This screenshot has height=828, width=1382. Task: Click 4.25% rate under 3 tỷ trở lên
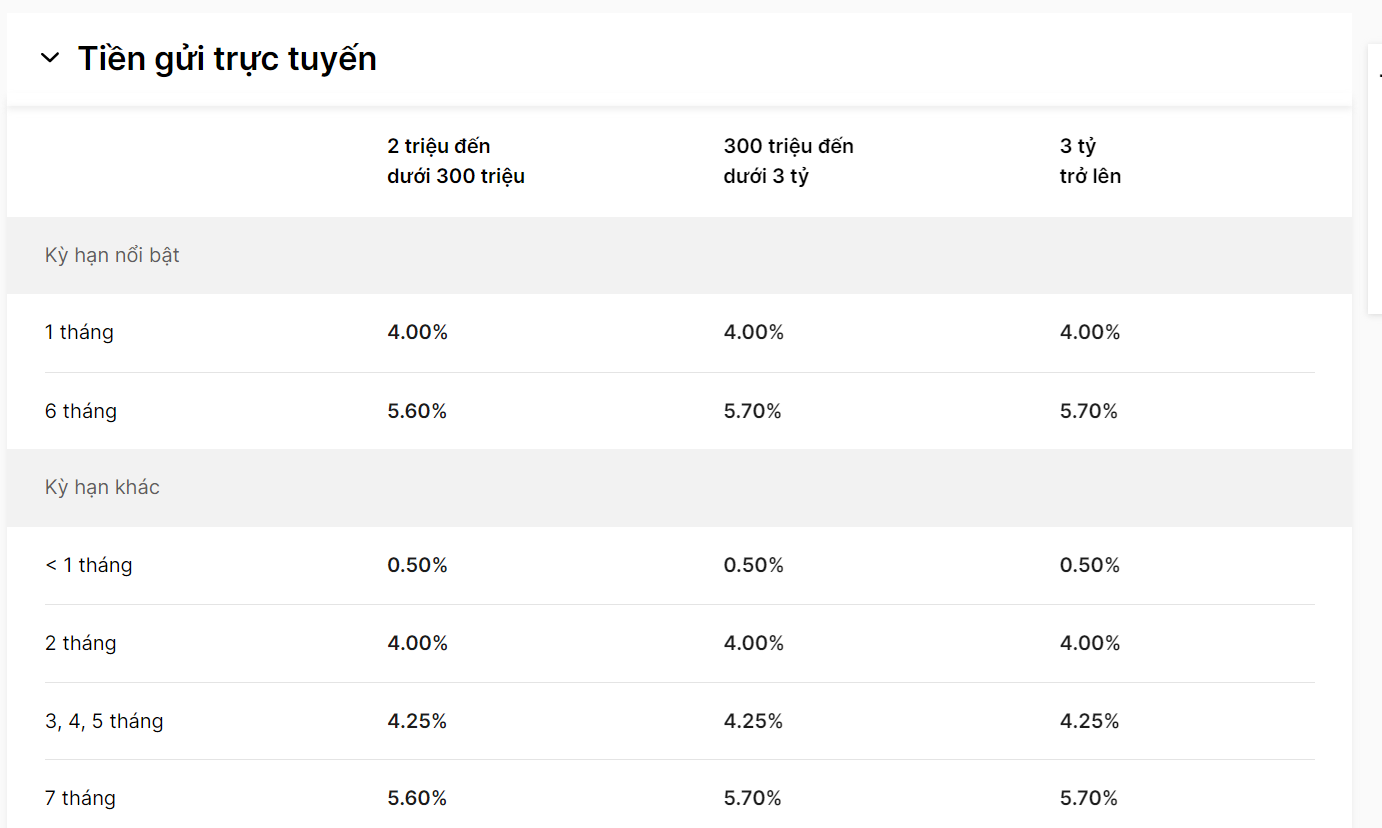point(1089,721)
